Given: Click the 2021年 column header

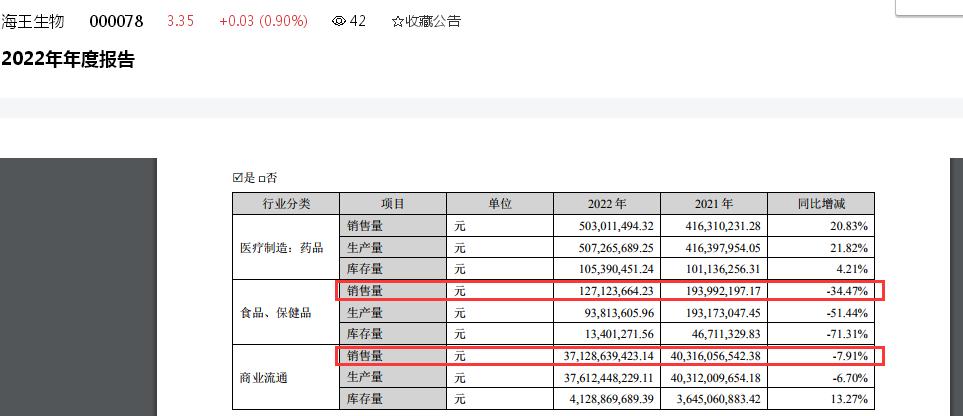Looking at the screenshot, I should click(714, 204).
